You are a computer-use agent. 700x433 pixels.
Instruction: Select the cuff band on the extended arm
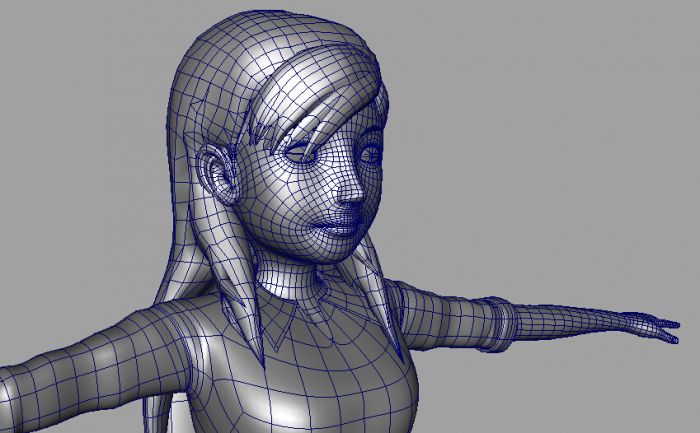[x=498, y=324]
